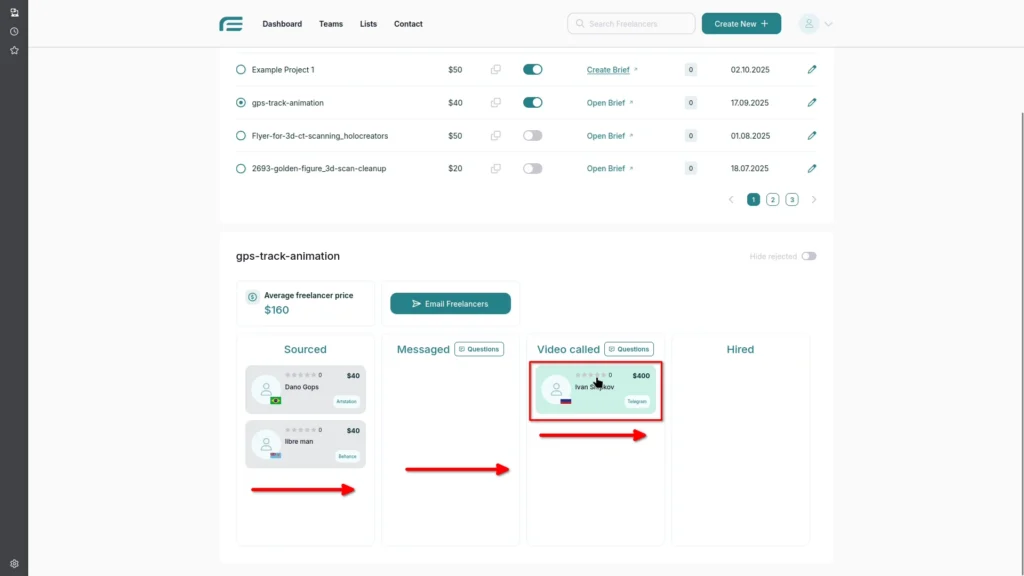The width and height of the screenshot is (1024, 576).
Task: Navigate to the Lists section in the navbar
Action: click(x=368, y=23)
